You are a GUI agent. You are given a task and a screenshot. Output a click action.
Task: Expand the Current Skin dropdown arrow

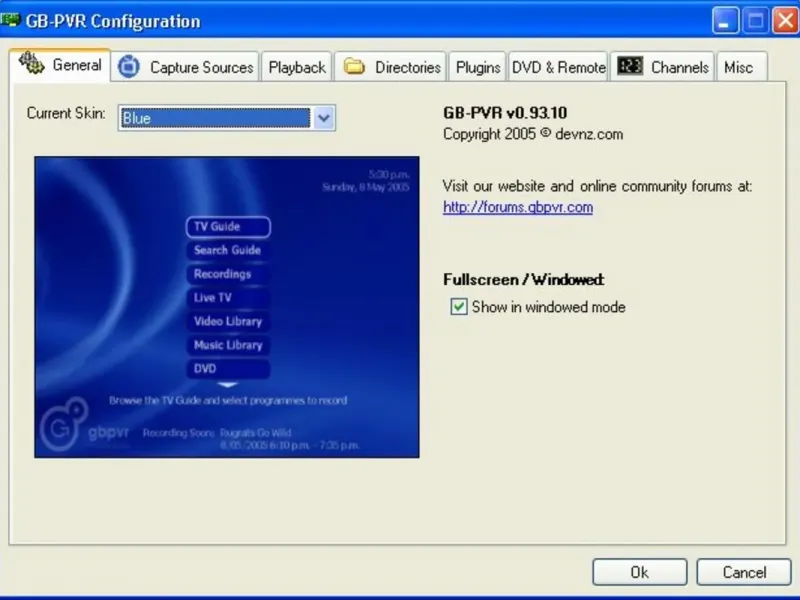[x=323, y=118]
